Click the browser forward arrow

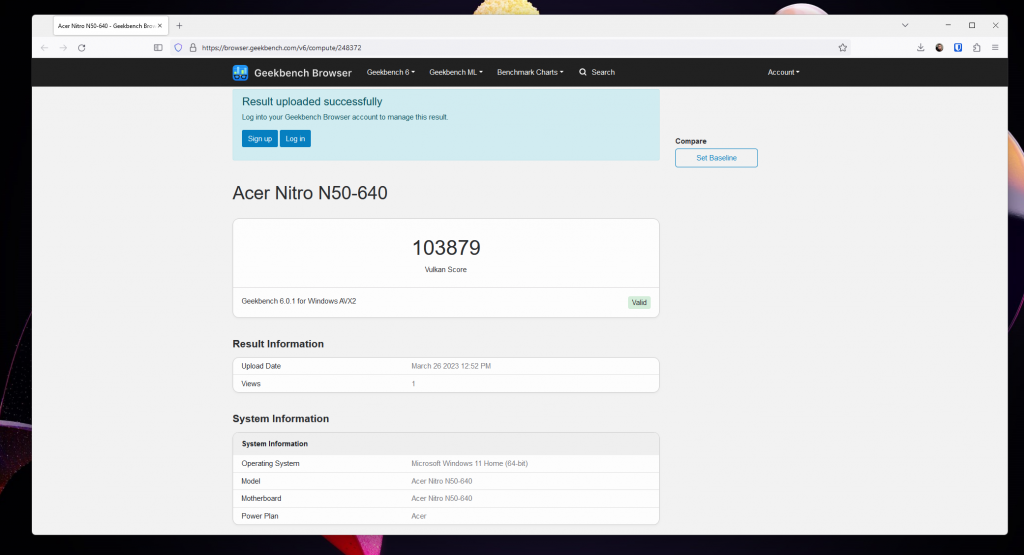(63, 48)
